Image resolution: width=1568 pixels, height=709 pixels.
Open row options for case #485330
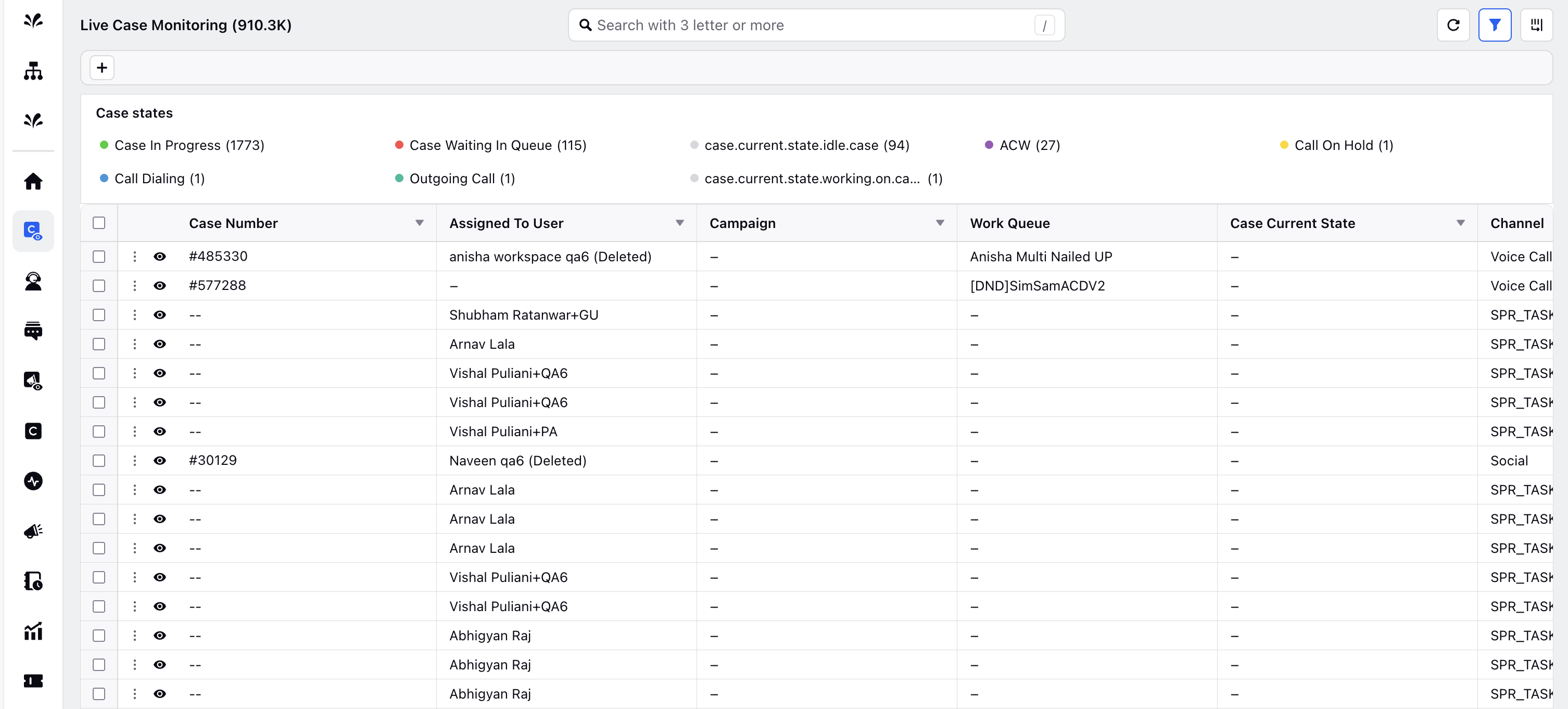(134, 256)
